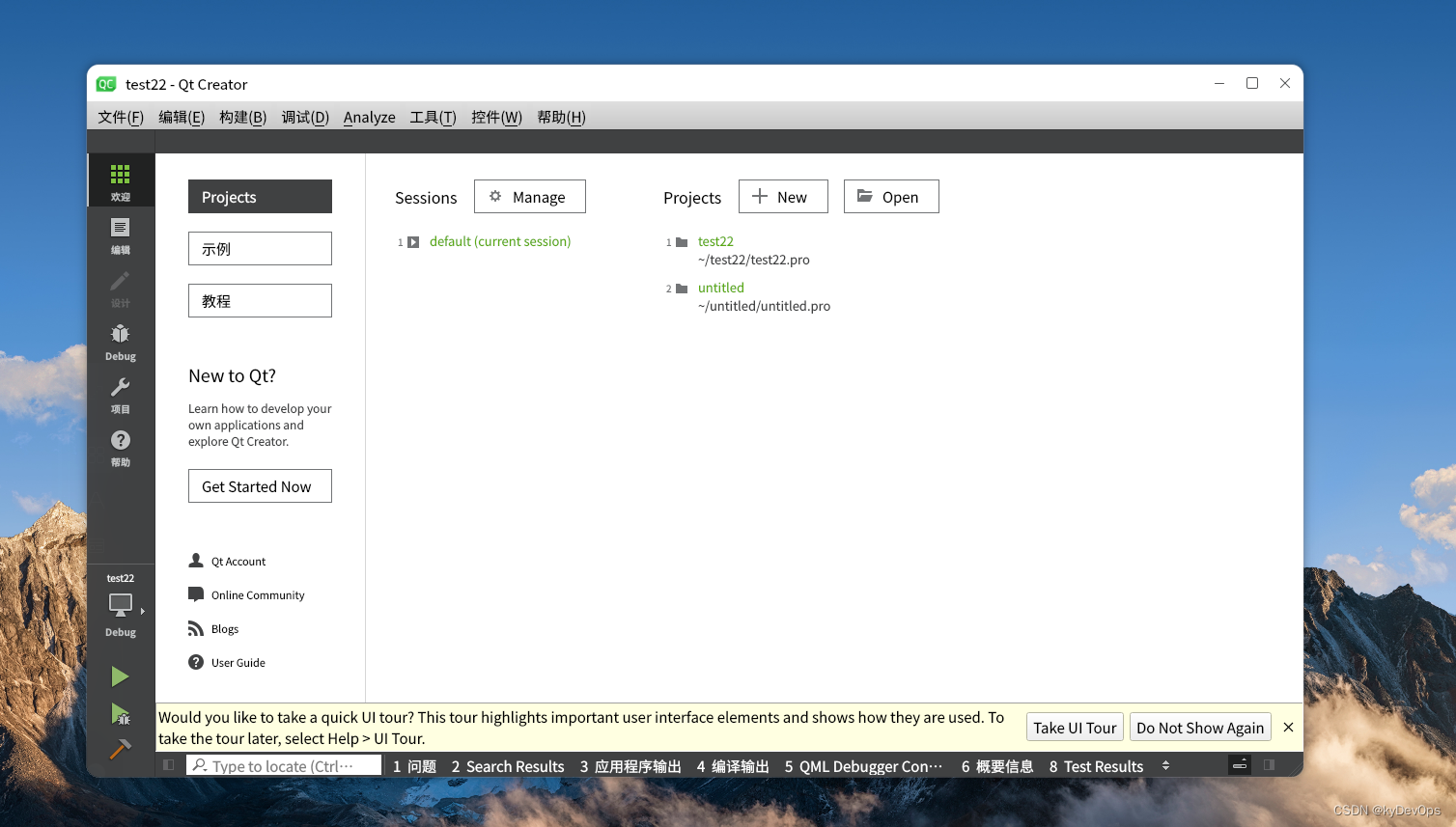Viewport: 1456px width, 827px height.
Task: Click the Type to locate search field
Action: [x=284, y=765]
